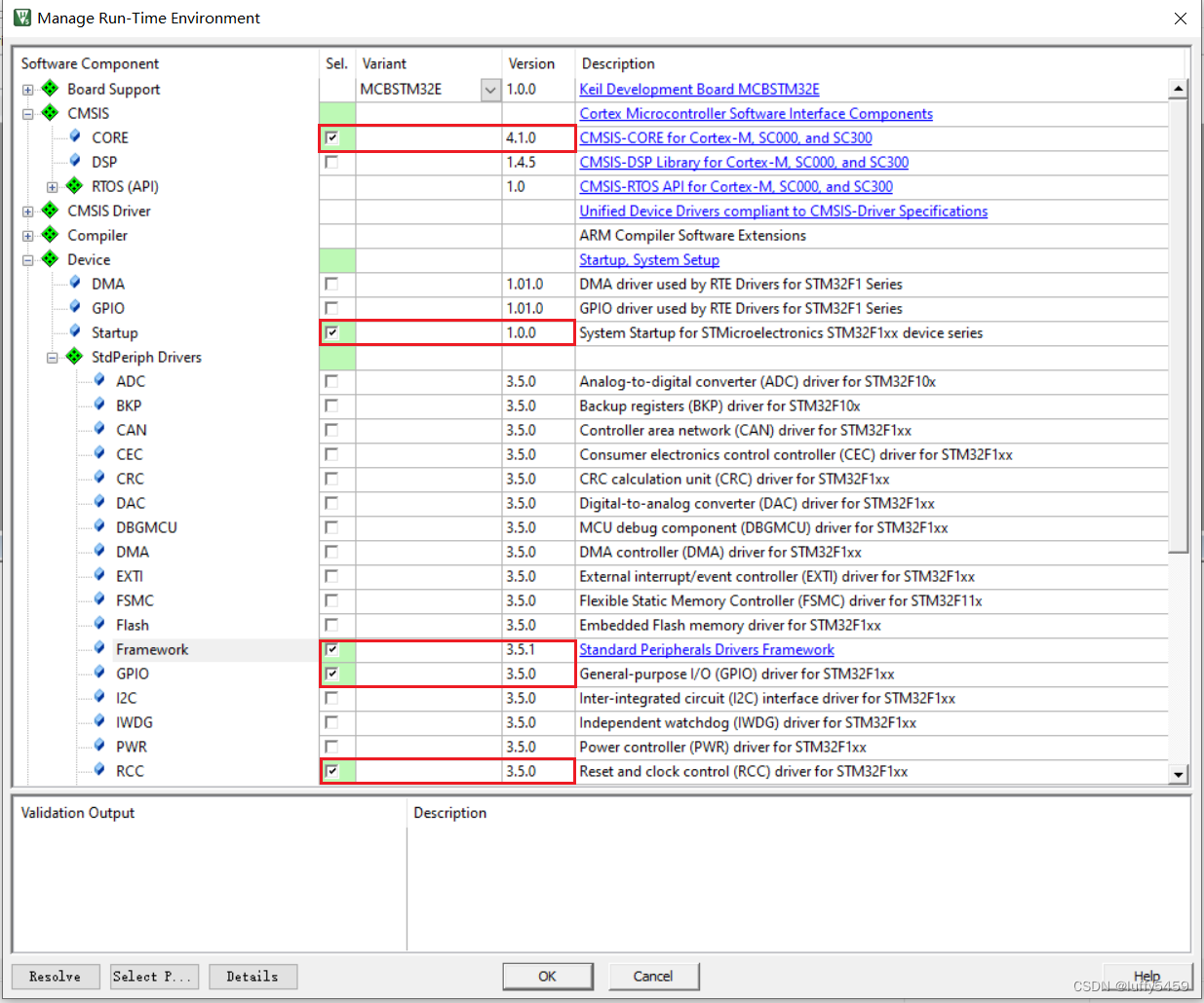Open Startup, System Setup link
The width and height of the screenshot is (1204, 1003).
[649, 259]
